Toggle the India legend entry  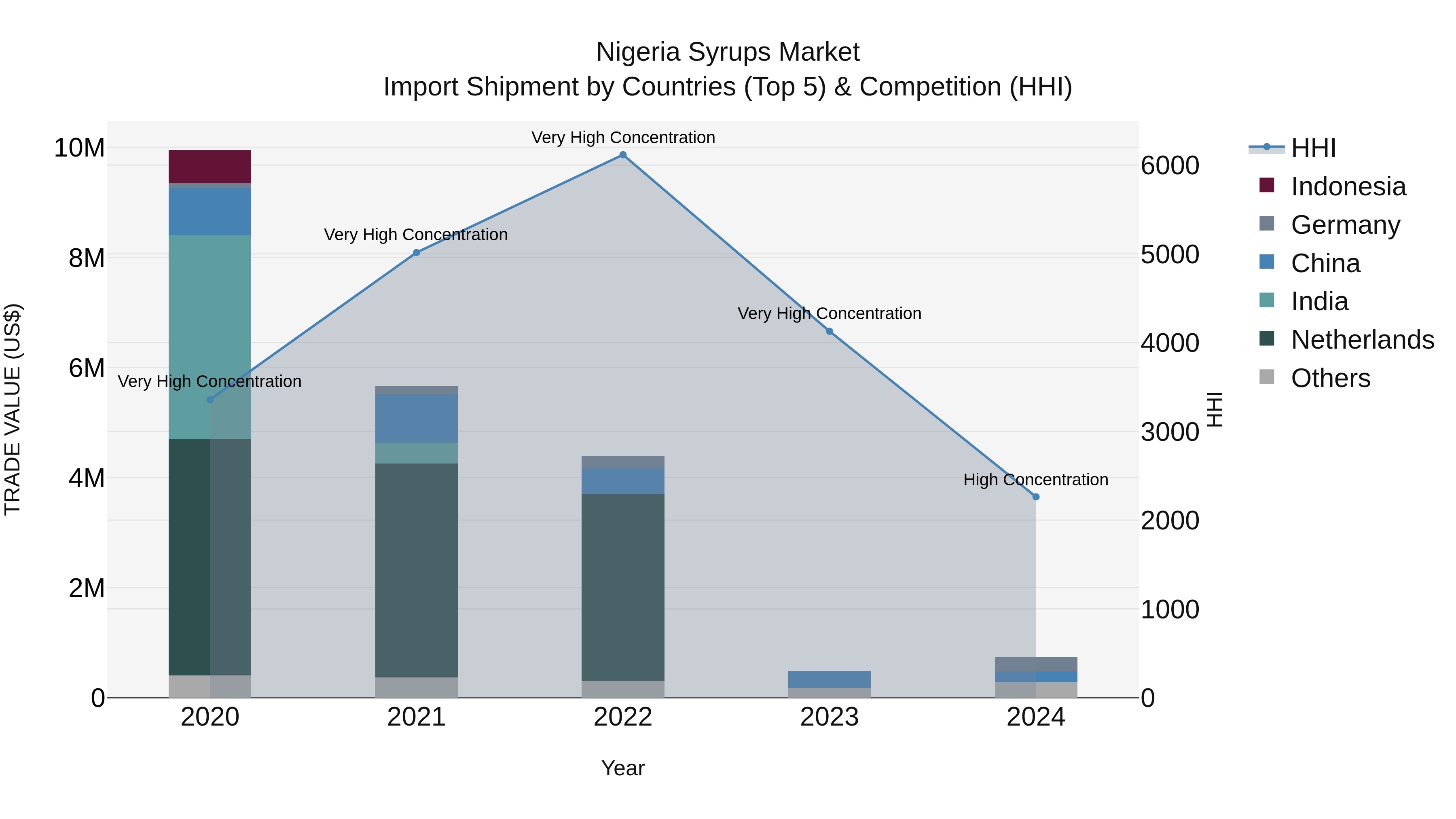(1304, 301)
